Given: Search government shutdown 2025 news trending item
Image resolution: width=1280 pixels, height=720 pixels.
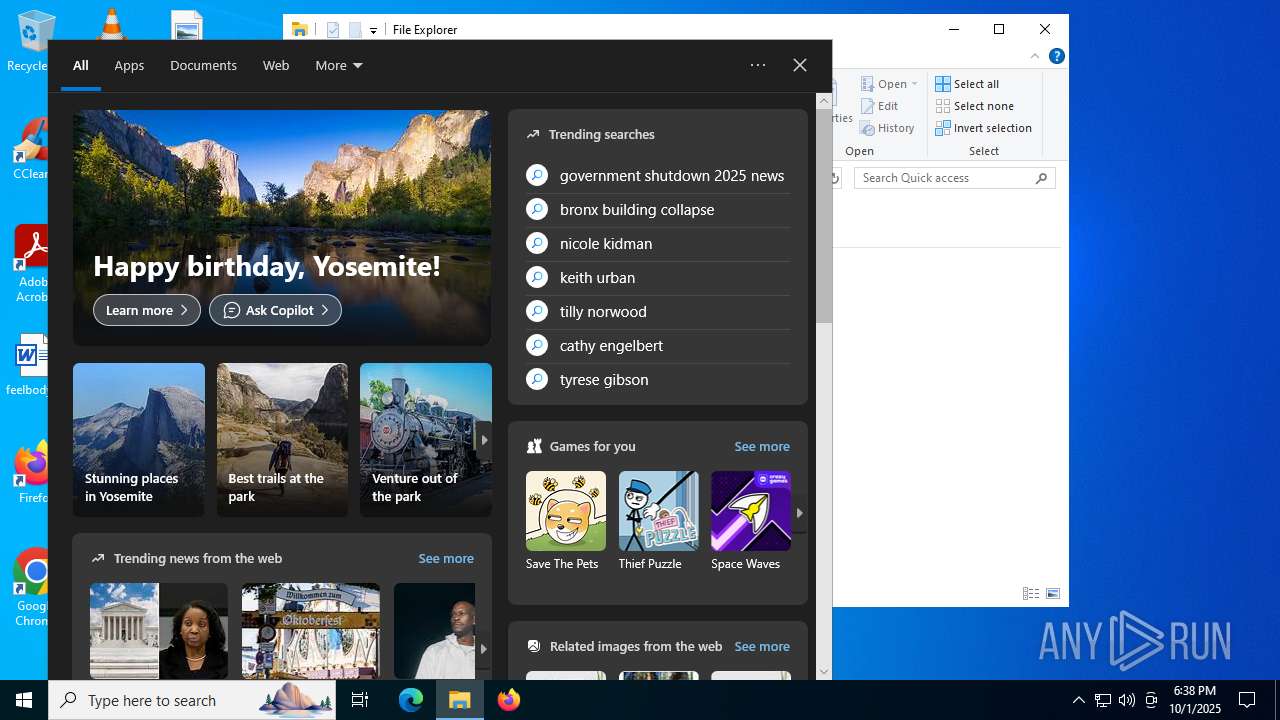Looking at the screenshot, I should (x=657, y=175).
